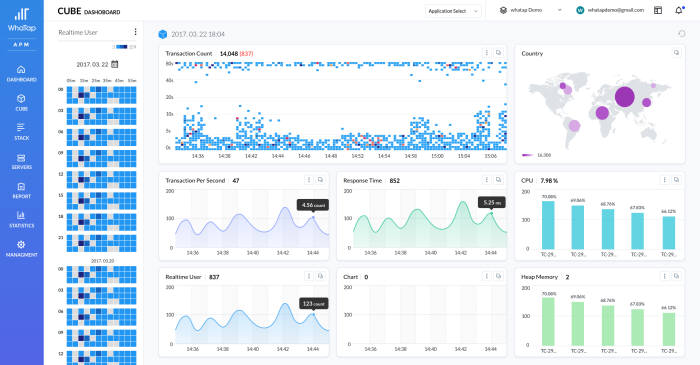Viewport: 700px width, 365px height.
Task: Expand the Transaction Per Second panel
Action: 320,180
